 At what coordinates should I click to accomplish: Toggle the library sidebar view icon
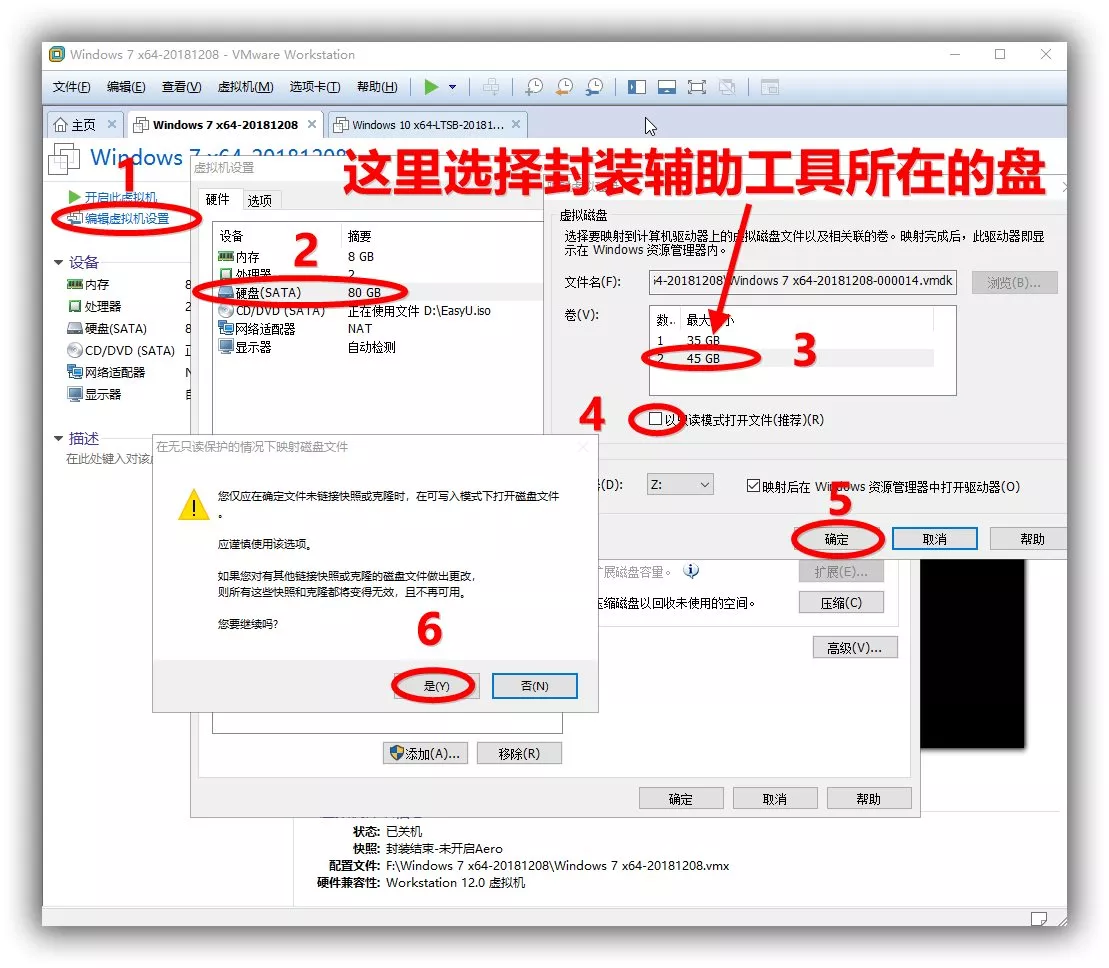point(637,87)
